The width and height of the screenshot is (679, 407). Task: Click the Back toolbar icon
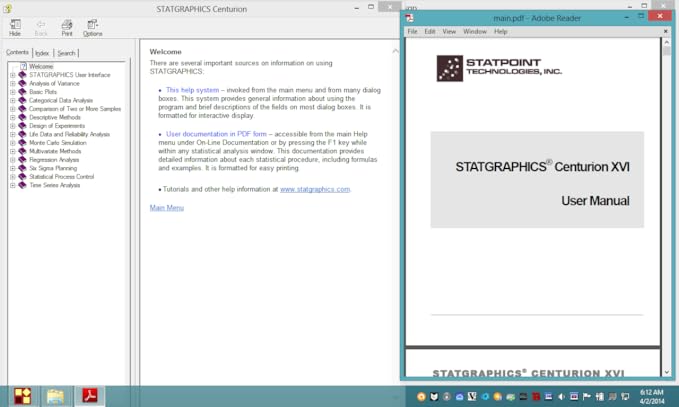[x=41, y=27]
